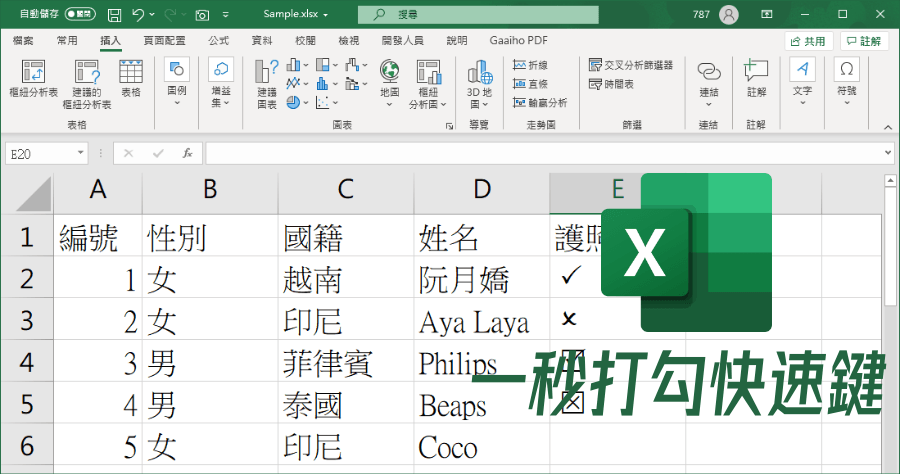Switch to the Review tab (校閱)
900x474 pixels.
click(305, 40)
